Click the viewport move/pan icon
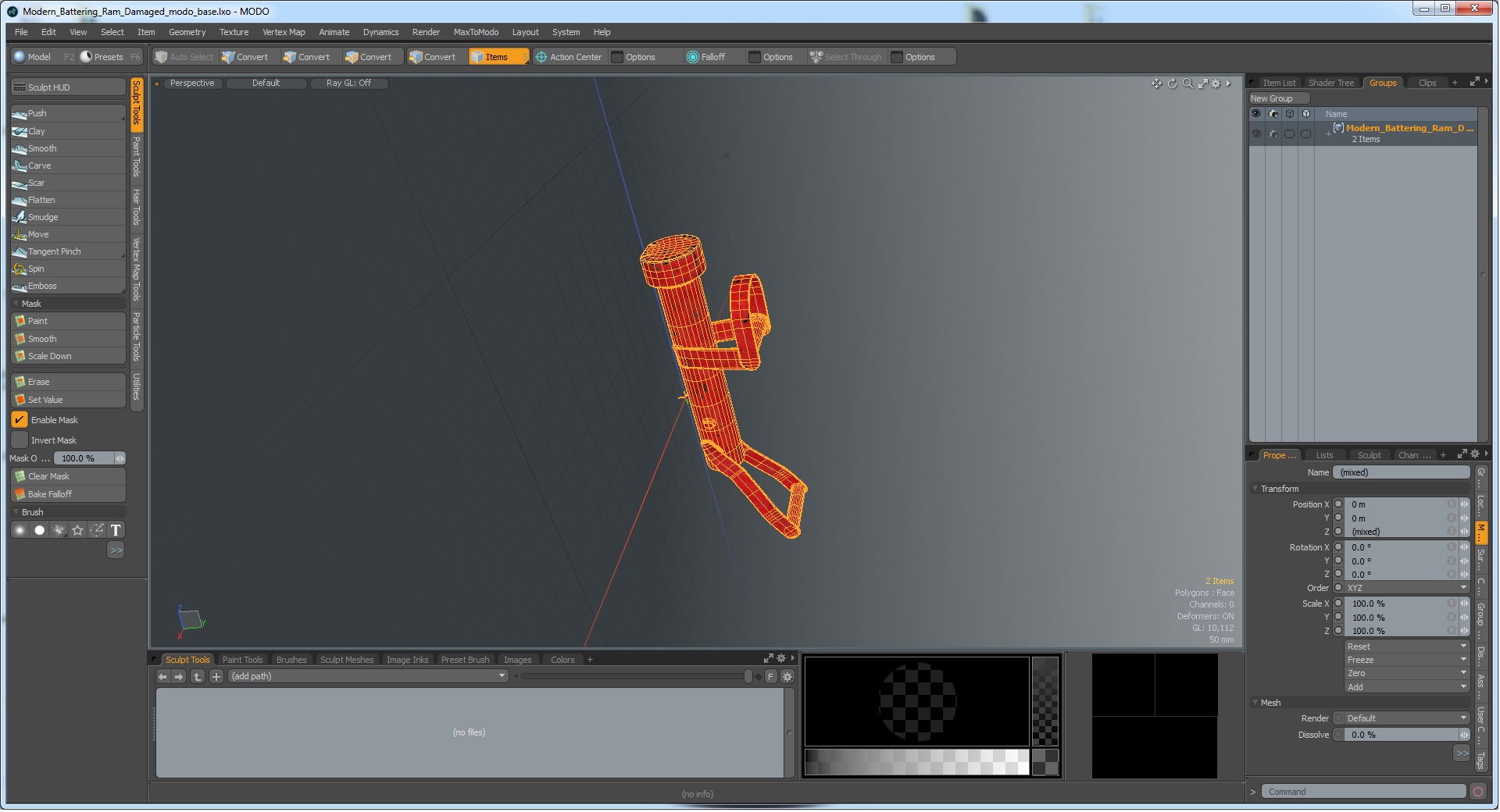Viewport: 1500px width, 812px height. pos(1156,84)
